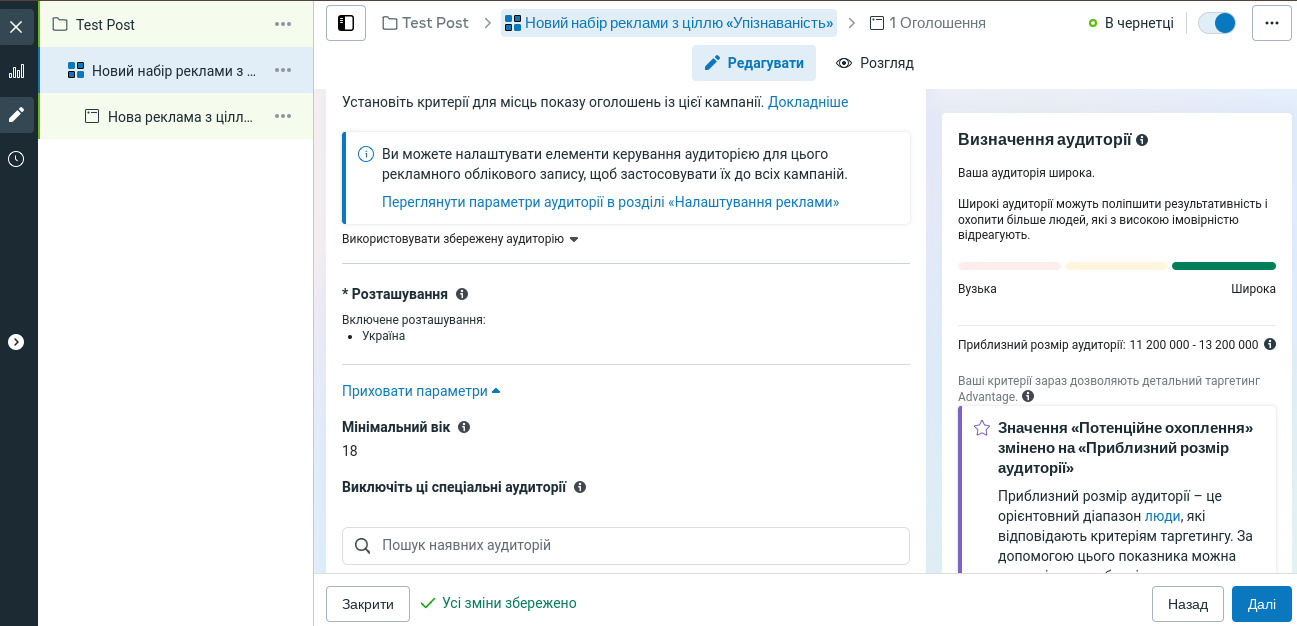This screenshot has width=1297, height=626.
Task: Click the minimum age value 18
Action: coord(350,451)
